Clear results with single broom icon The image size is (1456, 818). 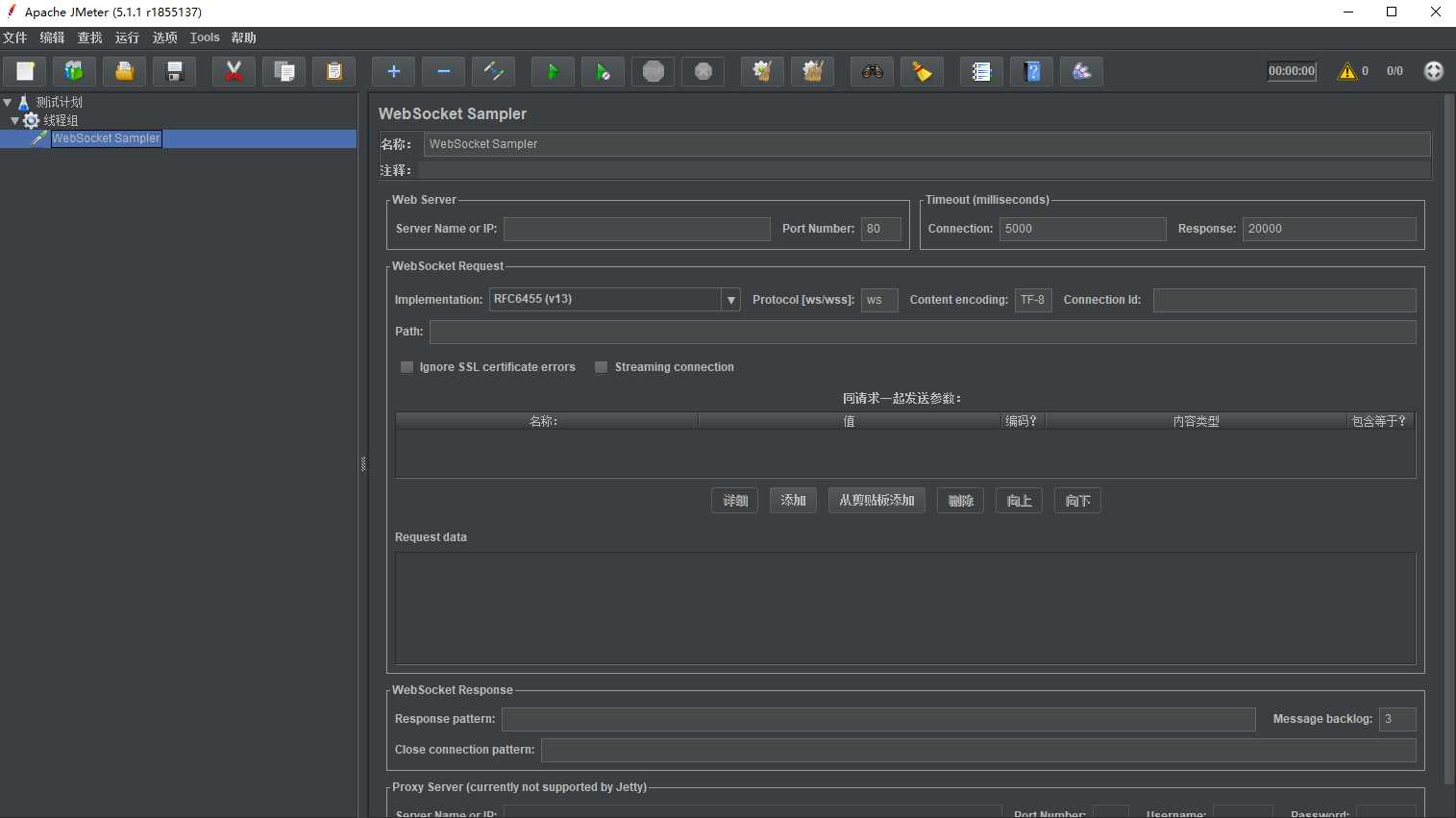coord(762,71)
